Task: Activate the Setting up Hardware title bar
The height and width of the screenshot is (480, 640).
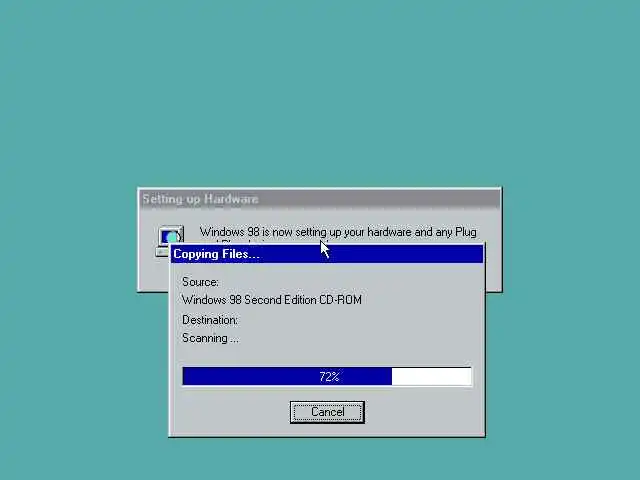Action: point(320,199)
